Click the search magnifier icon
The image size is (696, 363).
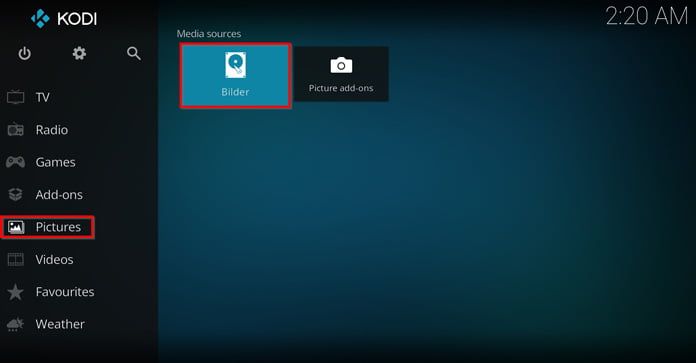click(134, 54)
